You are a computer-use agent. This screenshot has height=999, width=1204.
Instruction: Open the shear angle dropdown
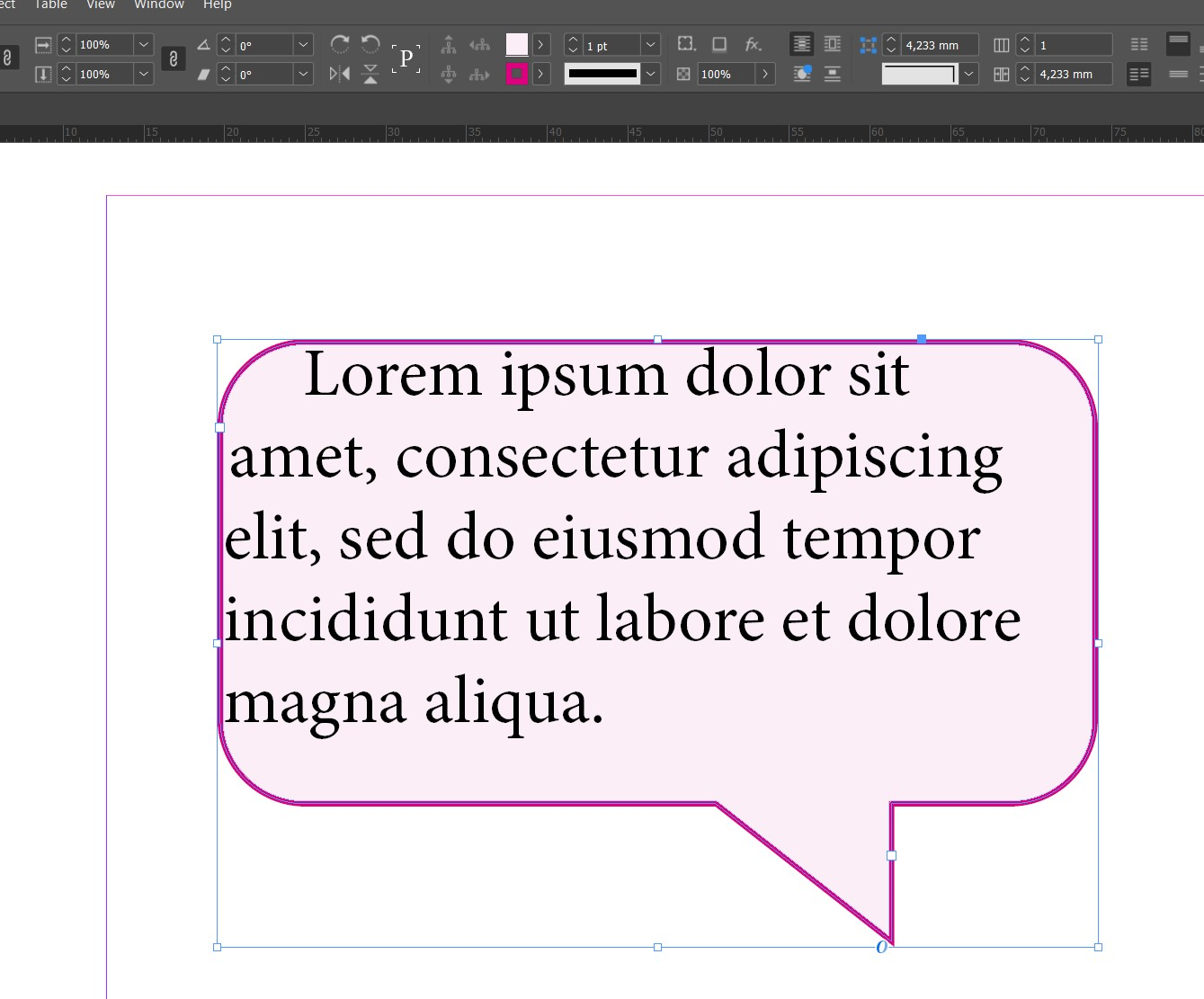[x=304, y=74]
